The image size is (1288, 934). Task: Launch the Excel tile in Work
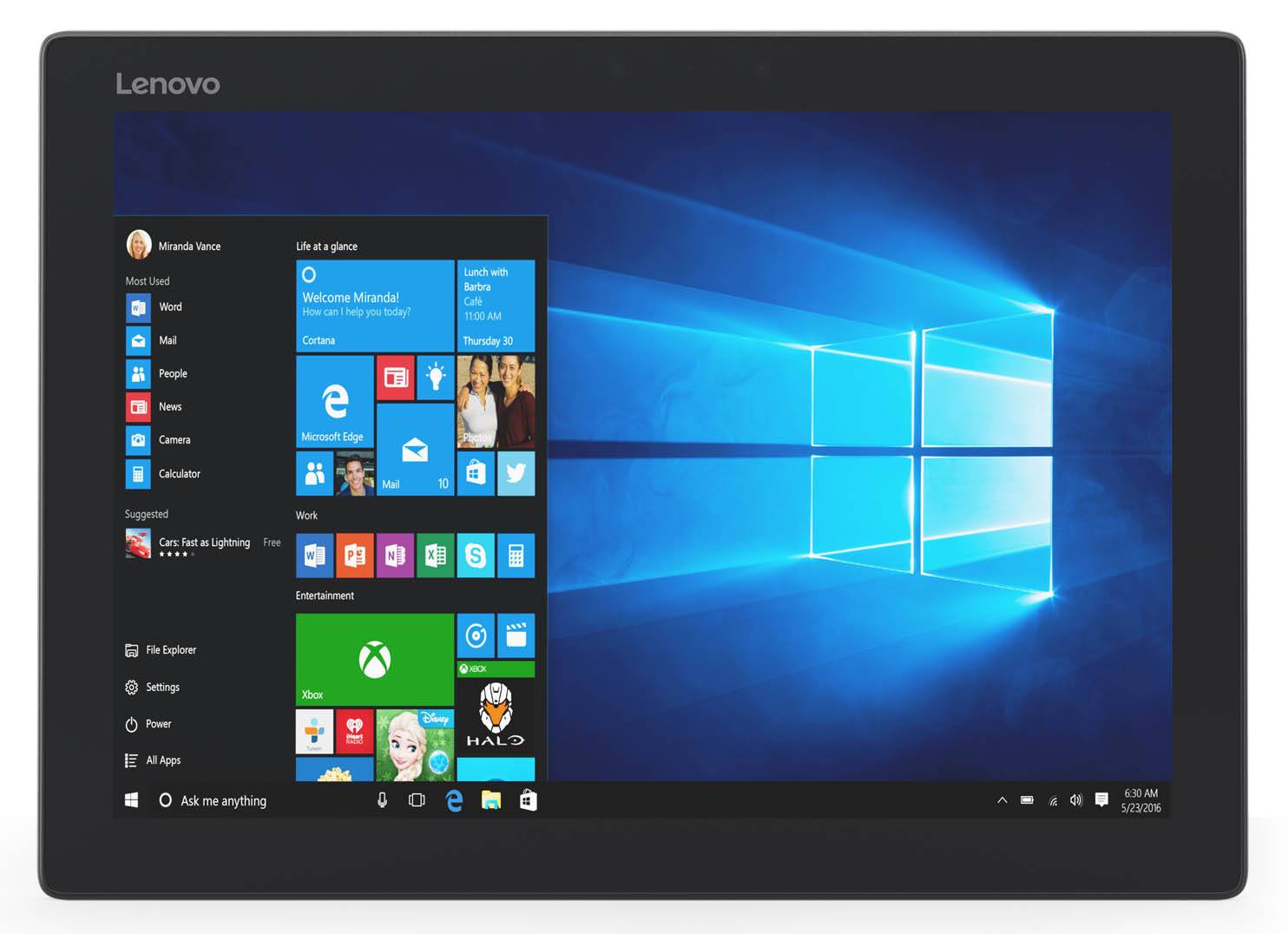click(436, 556)
